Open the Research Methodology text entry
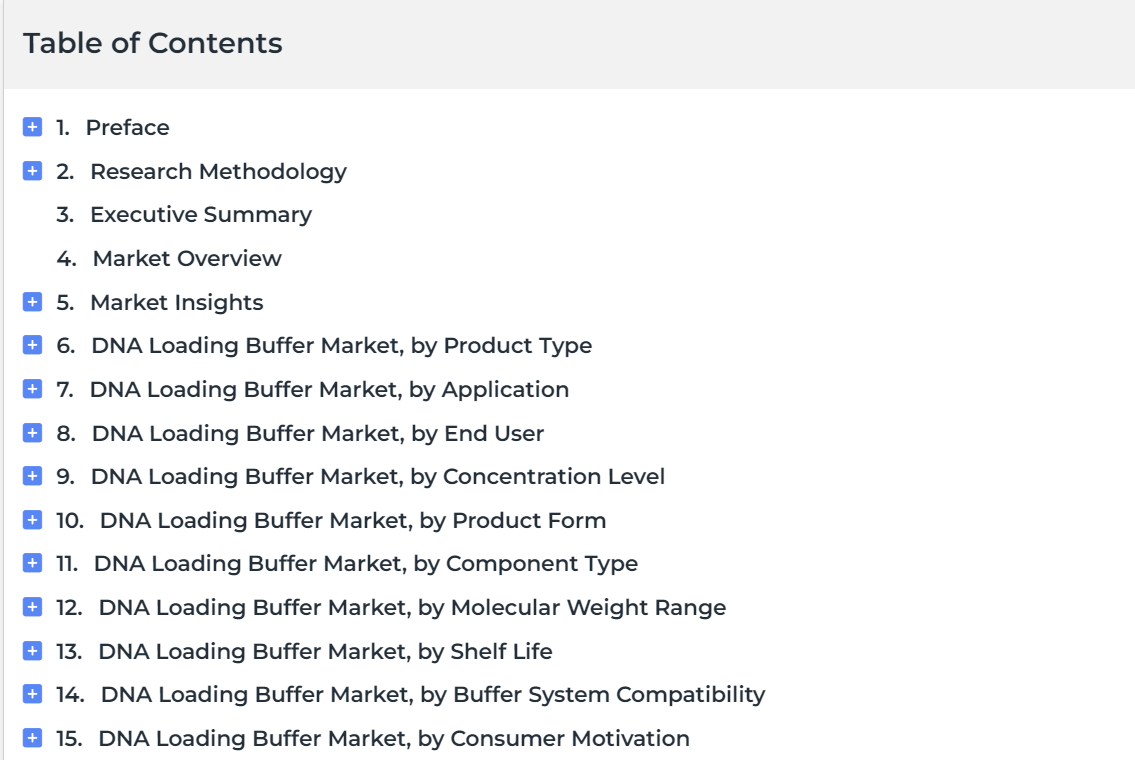This screenshot has width=1135, height=760. (219, 172)
